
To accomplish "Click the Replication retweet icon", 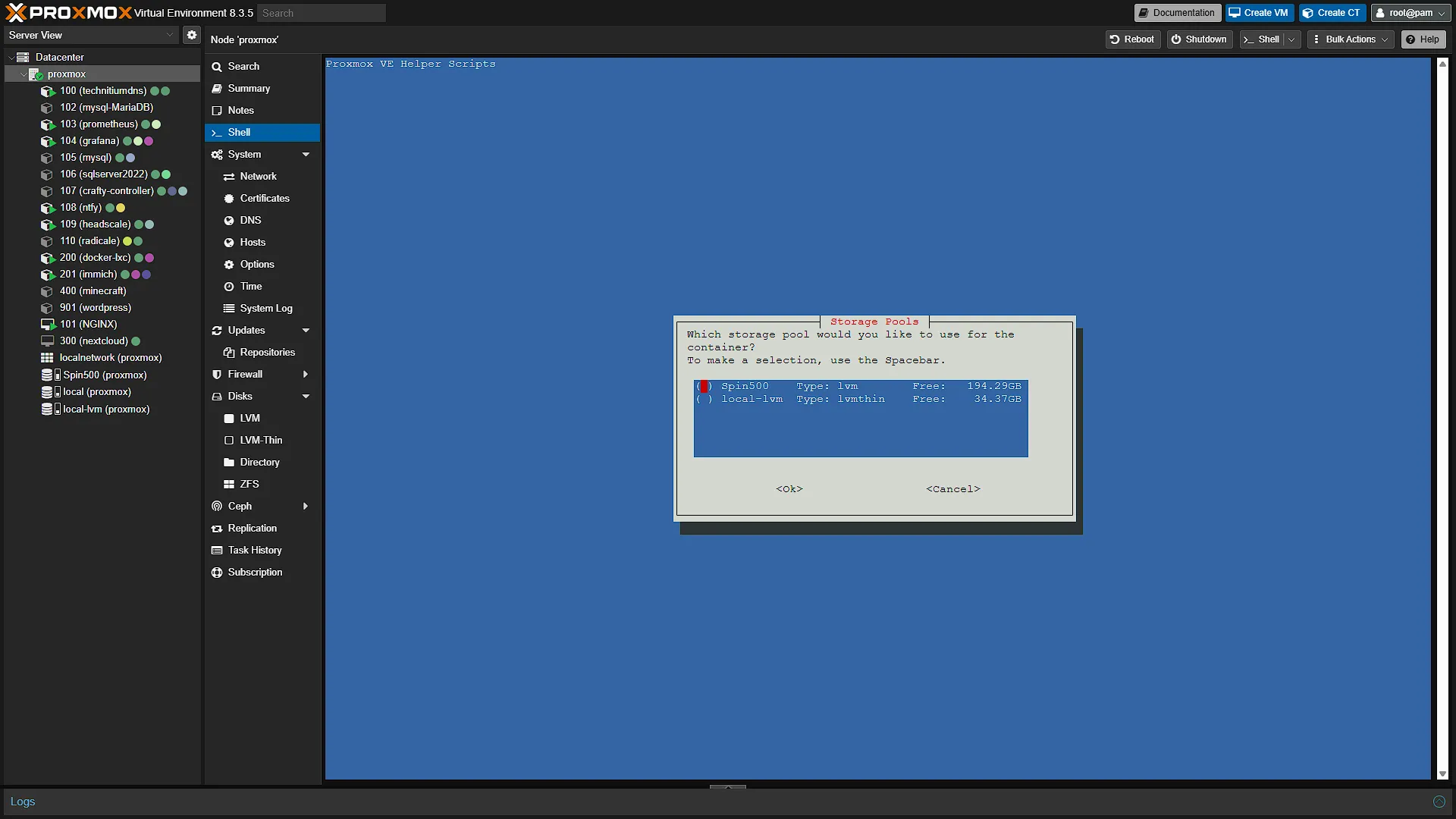I will point(217,529).
